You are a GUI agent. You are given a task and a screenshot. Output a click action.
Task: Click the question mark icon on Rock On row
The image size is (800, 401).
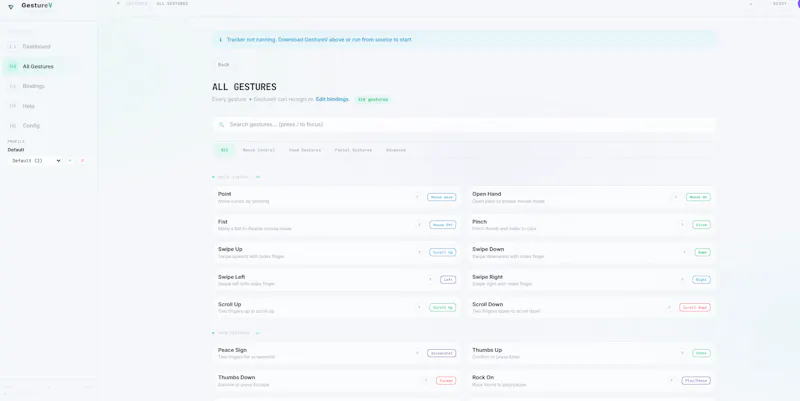[671, 381]
